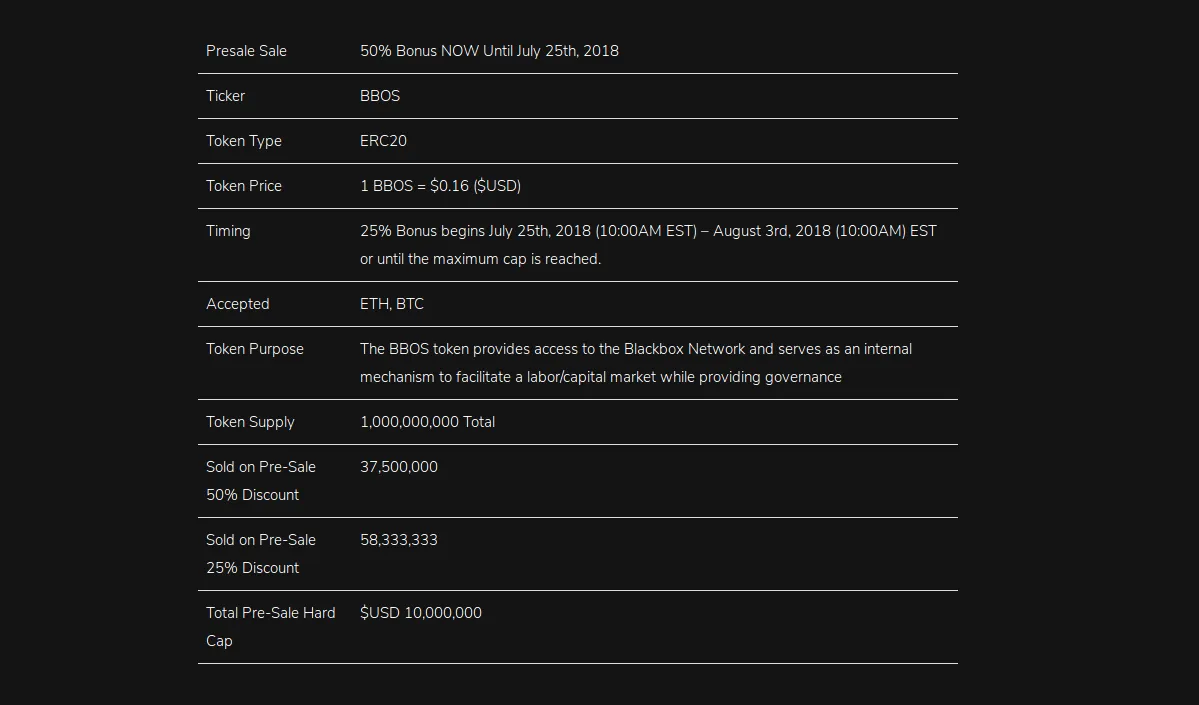The image size is (1199, 705).
Task: Click the Token Supply label
Action: click(x=250, y=422)
